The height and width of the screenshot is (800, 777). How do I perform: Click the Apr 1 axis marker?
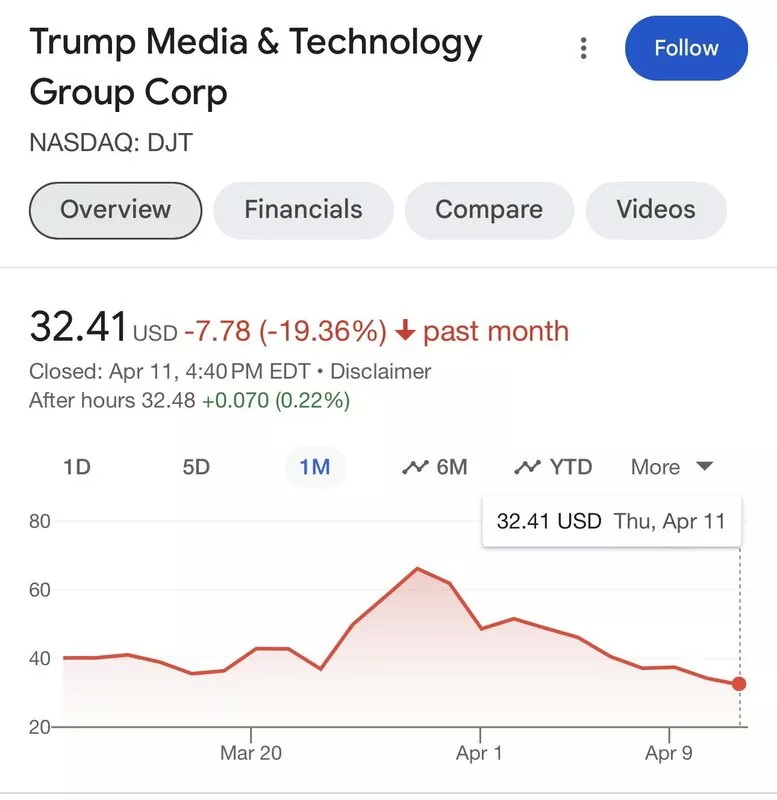479,753
